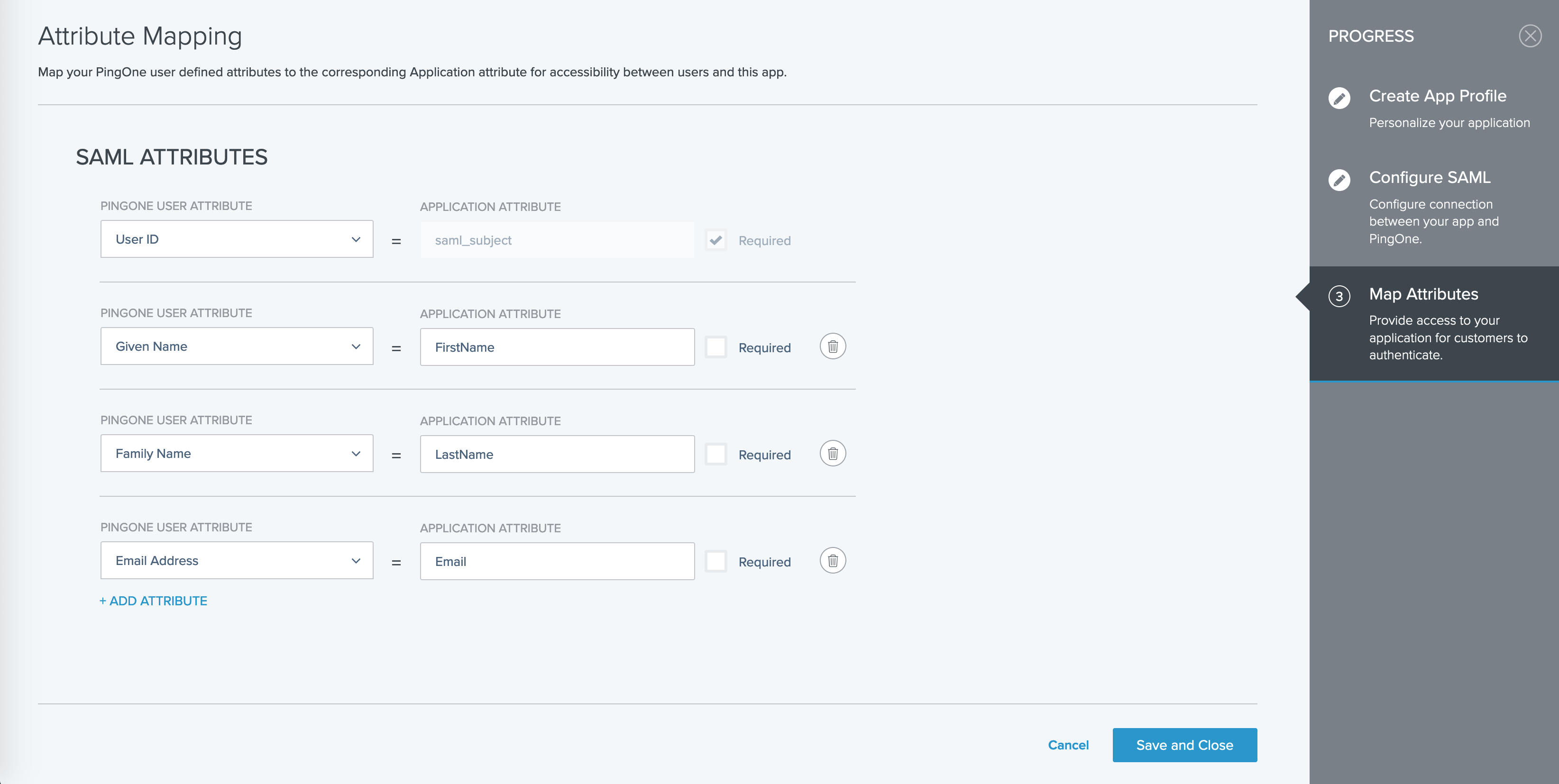Viewport: 1559px width, 784px height.
Task: Click the FirstName application attribute field
Action: tap(557, 347)
